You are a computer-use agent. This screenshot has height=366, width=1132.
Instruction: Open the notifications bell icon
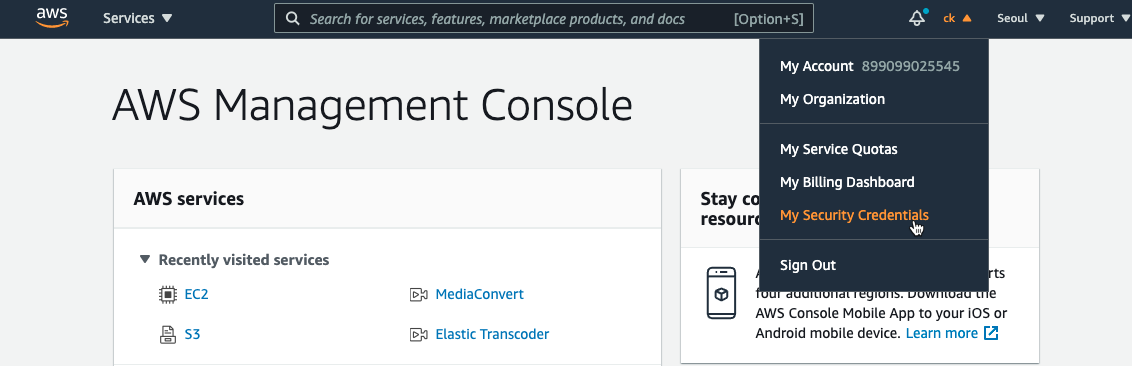click(917, 18)
